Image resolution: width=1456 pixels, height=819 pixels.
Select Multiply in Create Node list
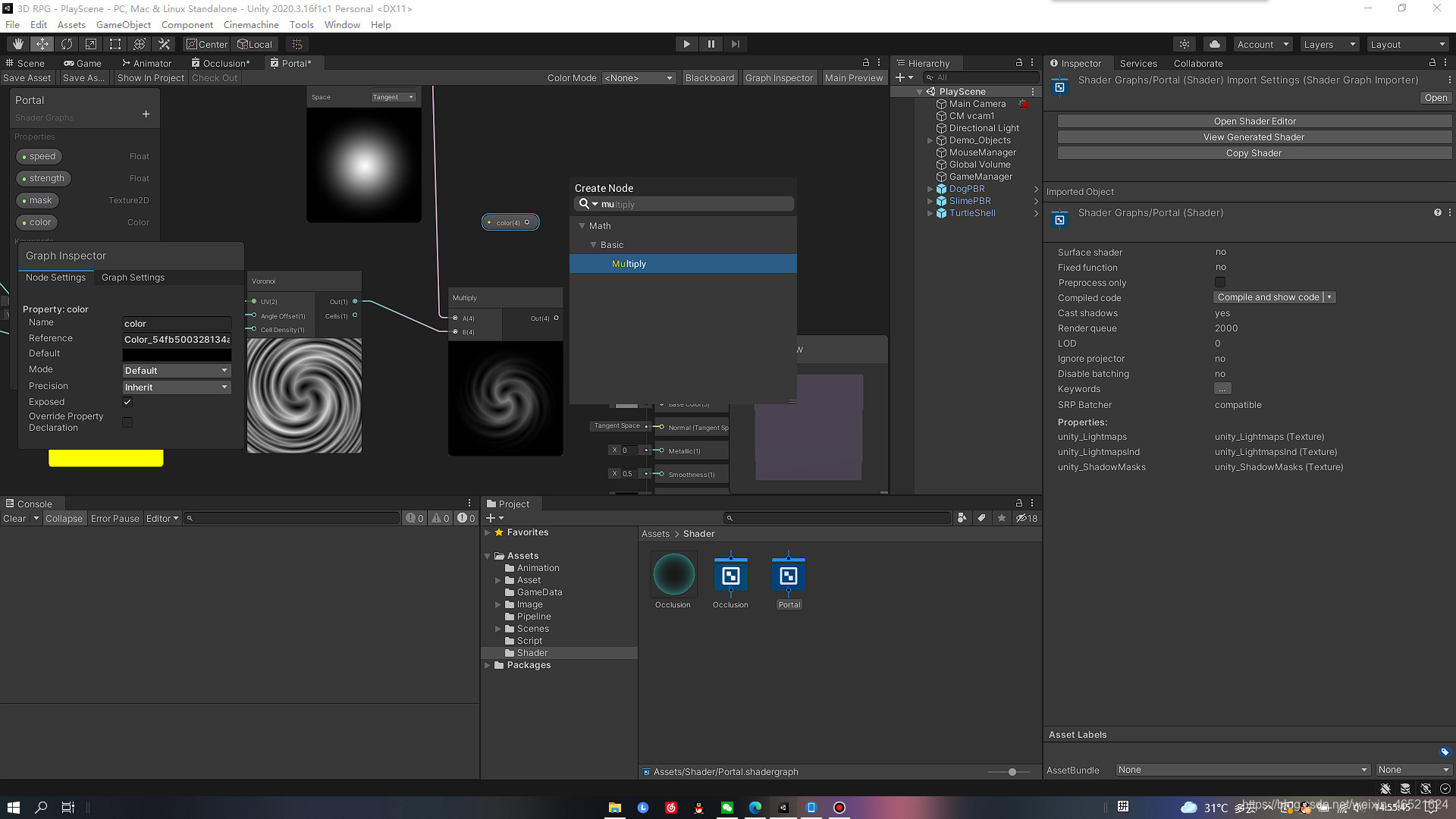[629, 264]
